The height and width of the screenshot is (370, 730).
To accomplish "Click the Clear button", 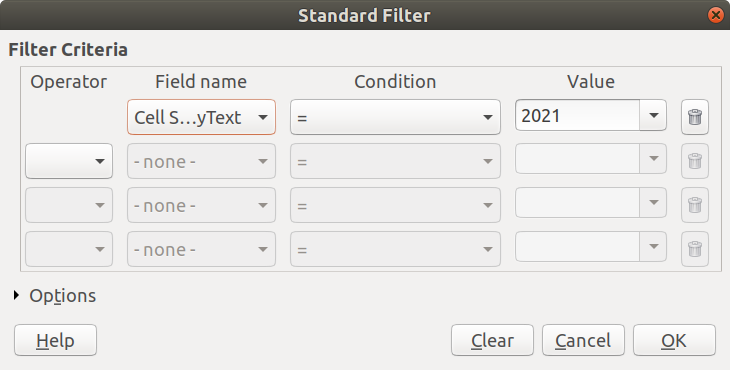I will coord(492,340).
